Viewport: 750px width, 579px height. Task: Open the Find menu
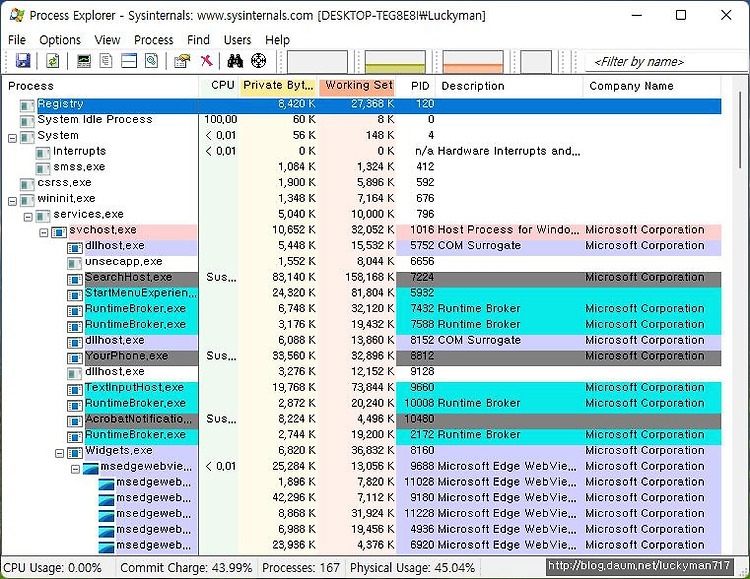198,40
